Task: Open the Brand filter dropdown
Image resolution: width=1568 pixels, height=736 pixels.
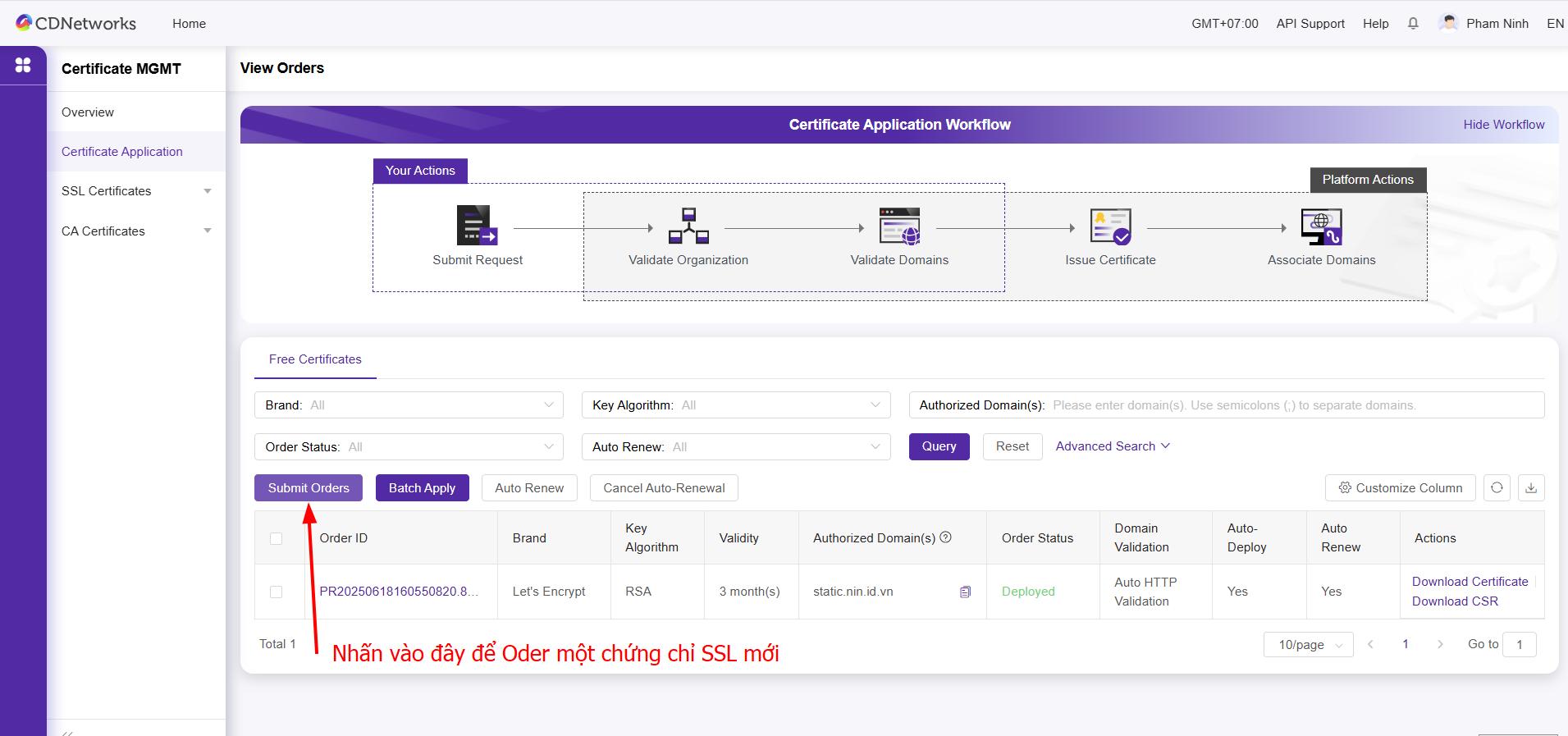Action: tap(409, 405)
